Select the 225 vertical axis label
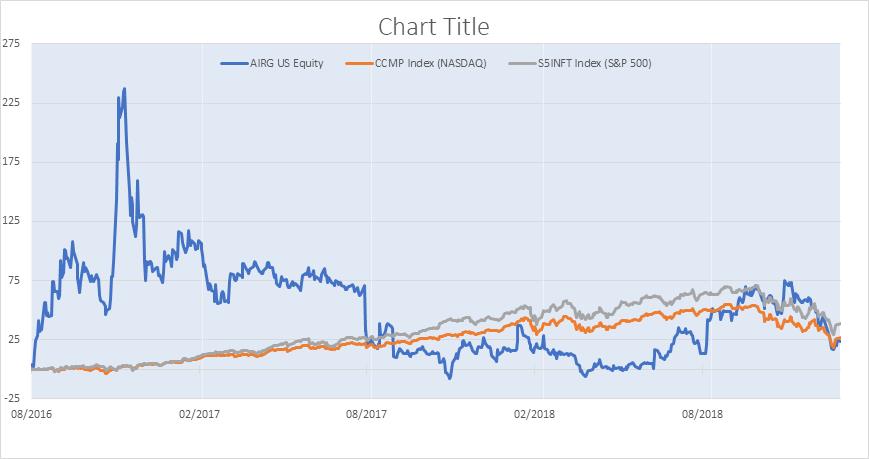 point(14,102)
